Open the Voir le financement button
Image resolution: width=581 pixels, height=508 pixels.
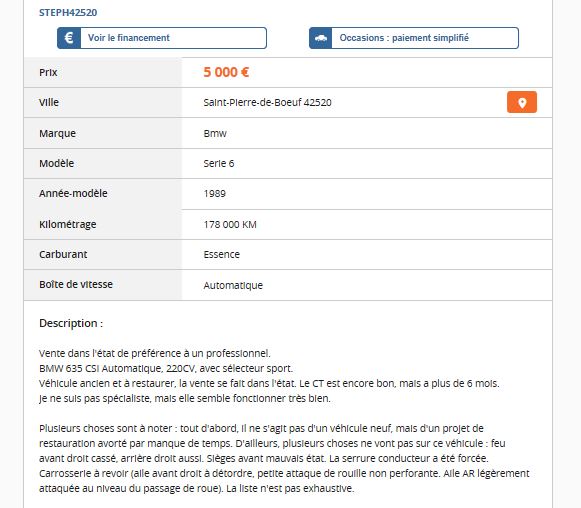[162, 38]
